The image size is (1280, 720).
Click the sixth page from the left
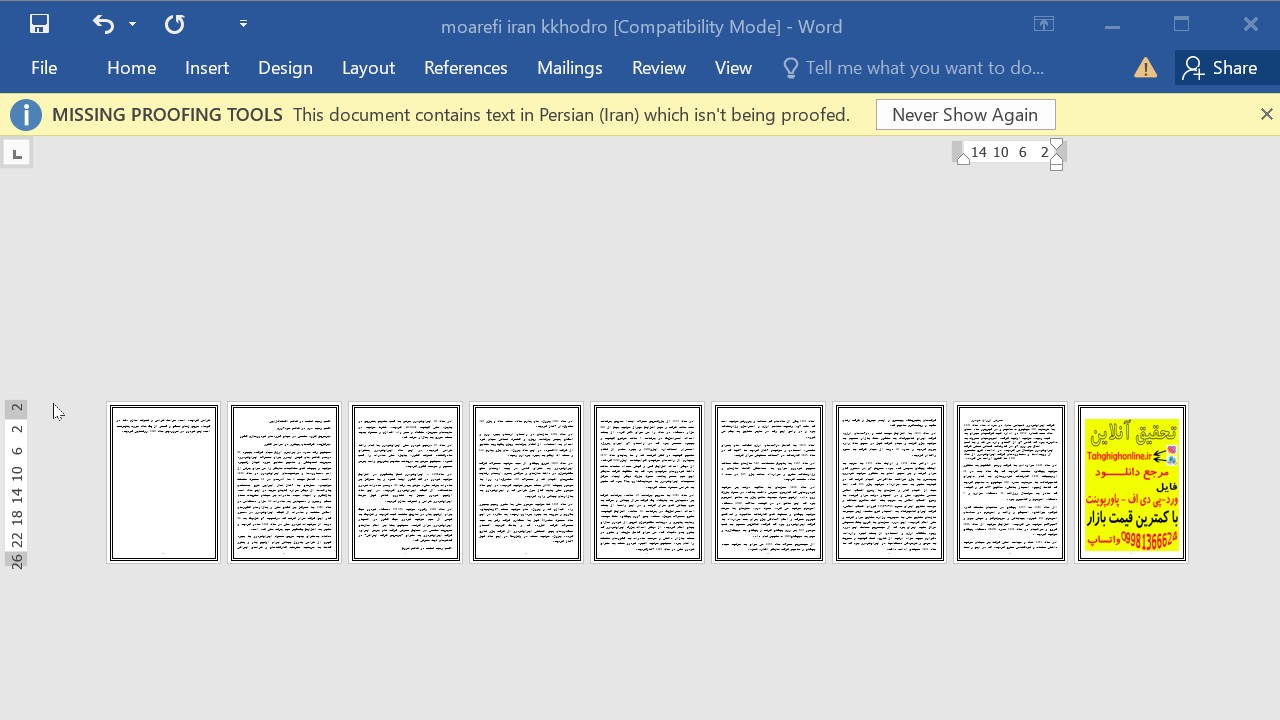coord(769,483)
